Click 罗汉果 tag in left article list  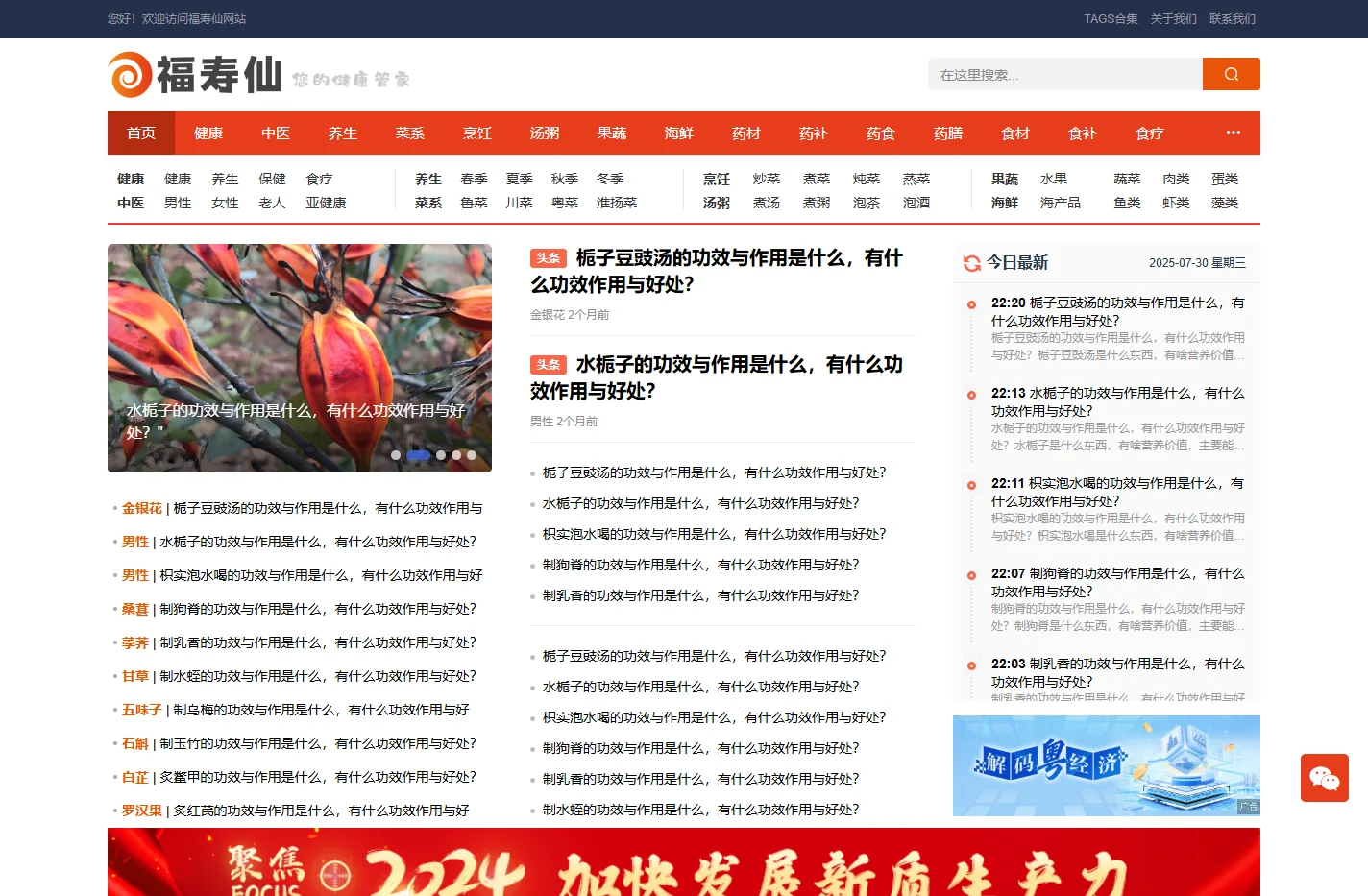coord(142,811)
